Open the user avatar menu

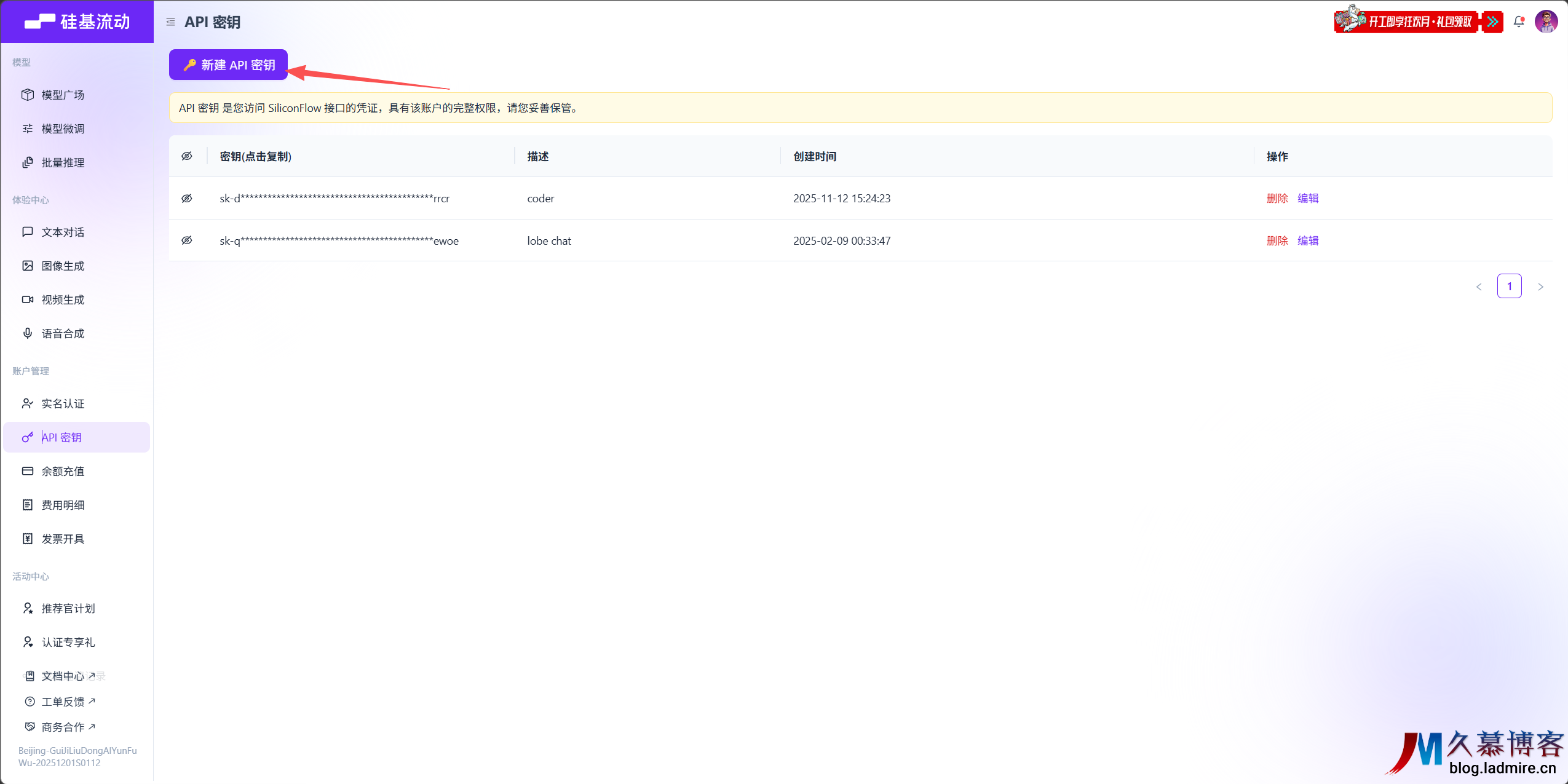1546,22
